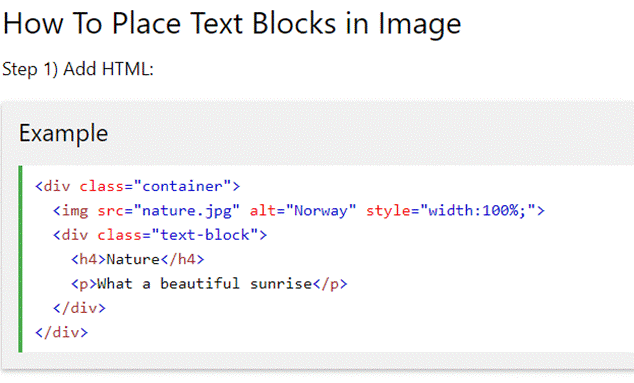
Task: Click the img src="nature.jpg" code line
Action: [299, 211]
